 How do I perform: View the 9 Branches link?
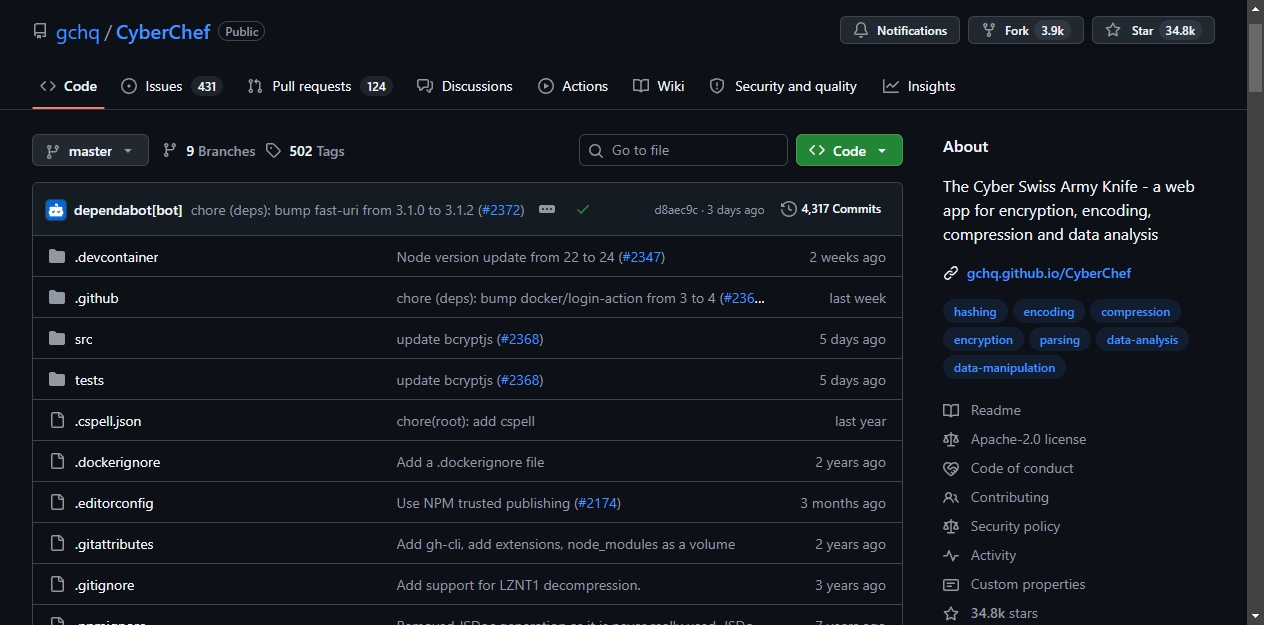click(x=209, y=151)
